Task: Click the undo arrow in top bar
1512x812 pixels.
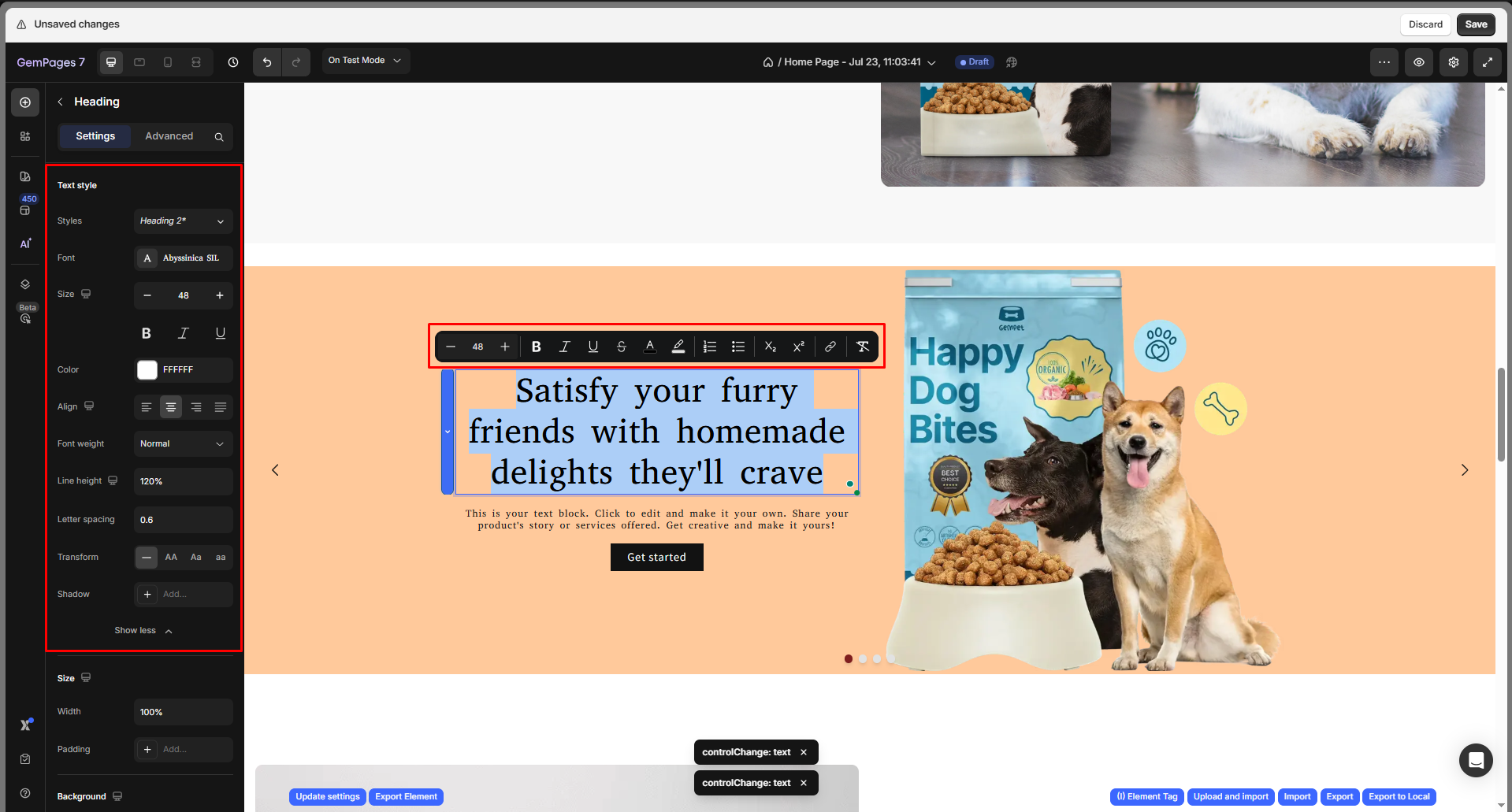Action: tap(267, 62)
